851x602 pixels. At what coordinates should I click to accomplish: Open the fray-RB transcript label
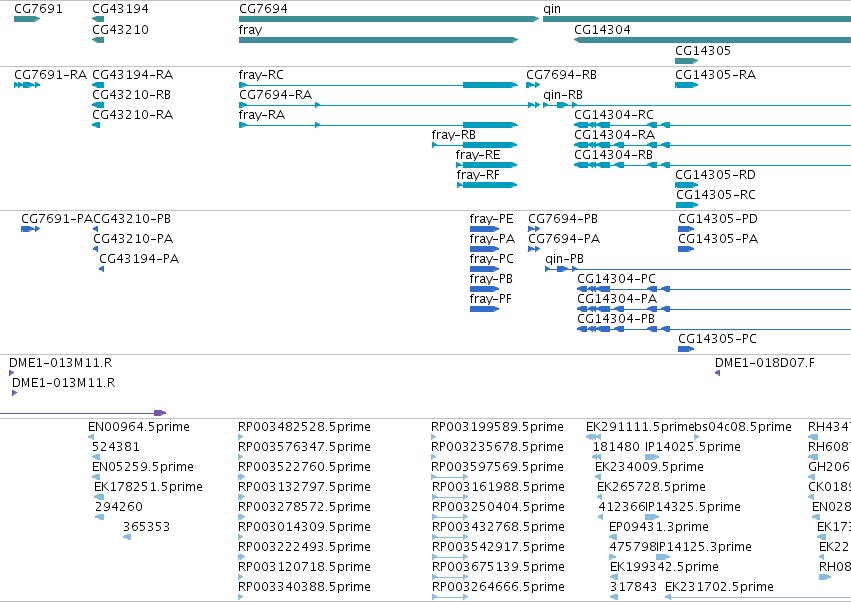coord(454,135)
